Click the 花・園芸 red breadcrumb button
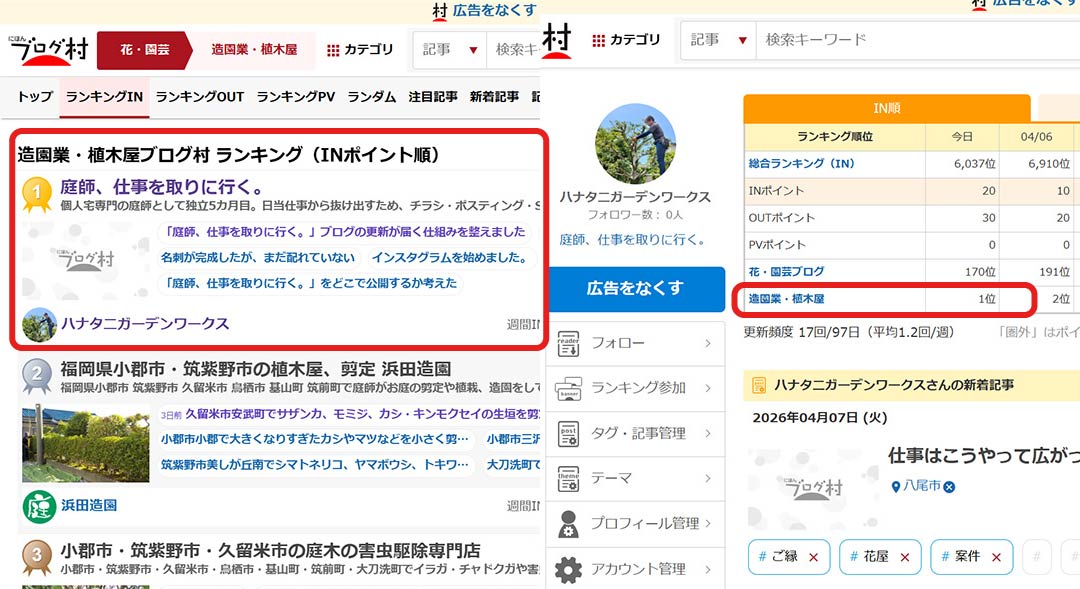The image size is (1080, 589). pos(145,49)
